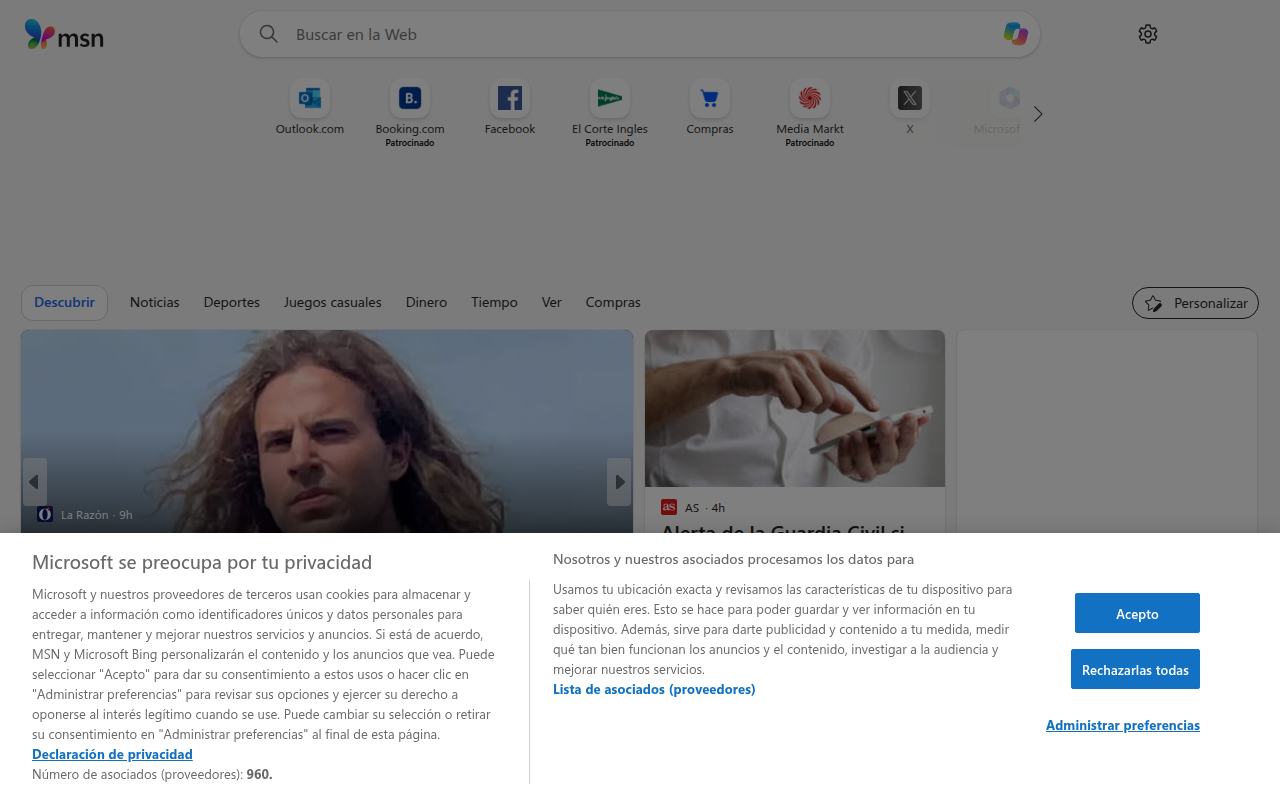Open Copilot from the search bar icon
The image size is (1280, 800).
[1016, 34]
